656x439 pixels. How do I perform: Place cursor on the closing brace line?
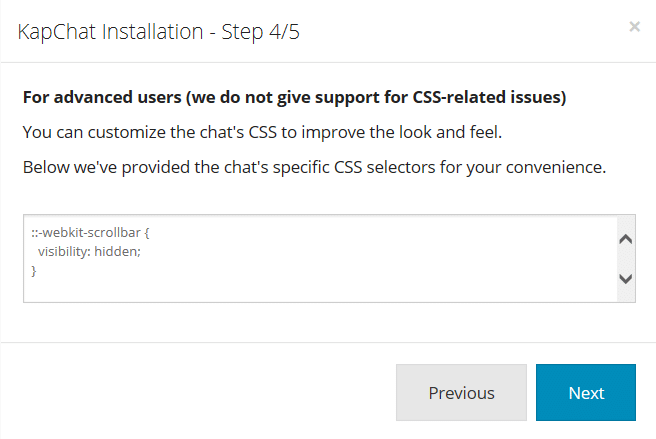pos(34,271)
